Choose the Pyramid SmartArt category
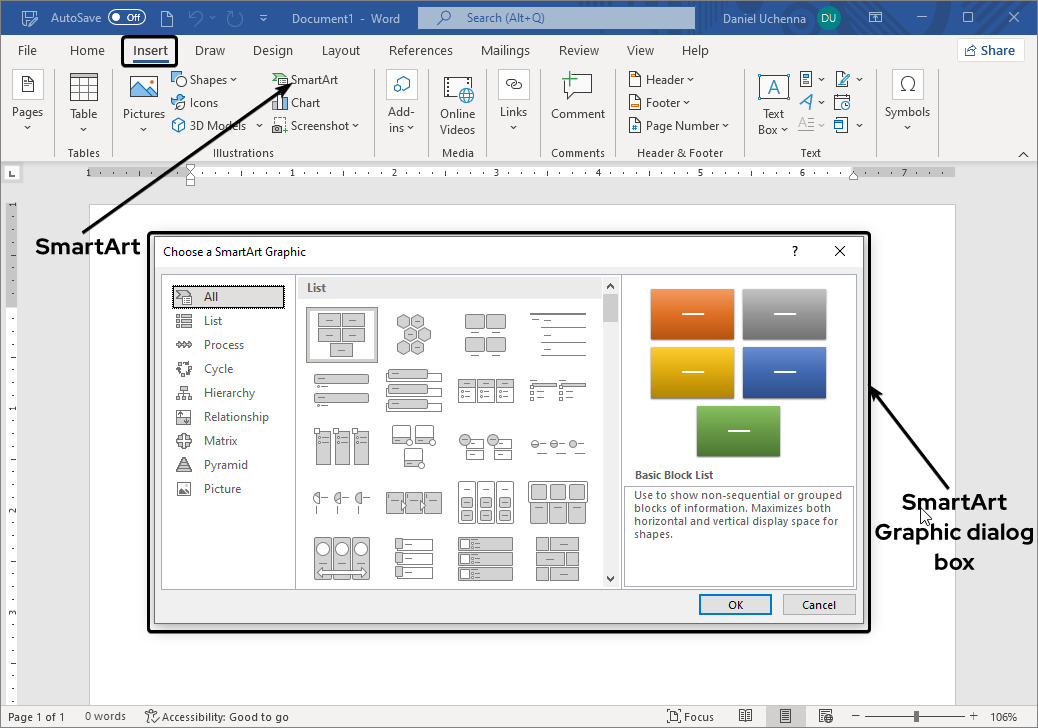 pos(225,465)
